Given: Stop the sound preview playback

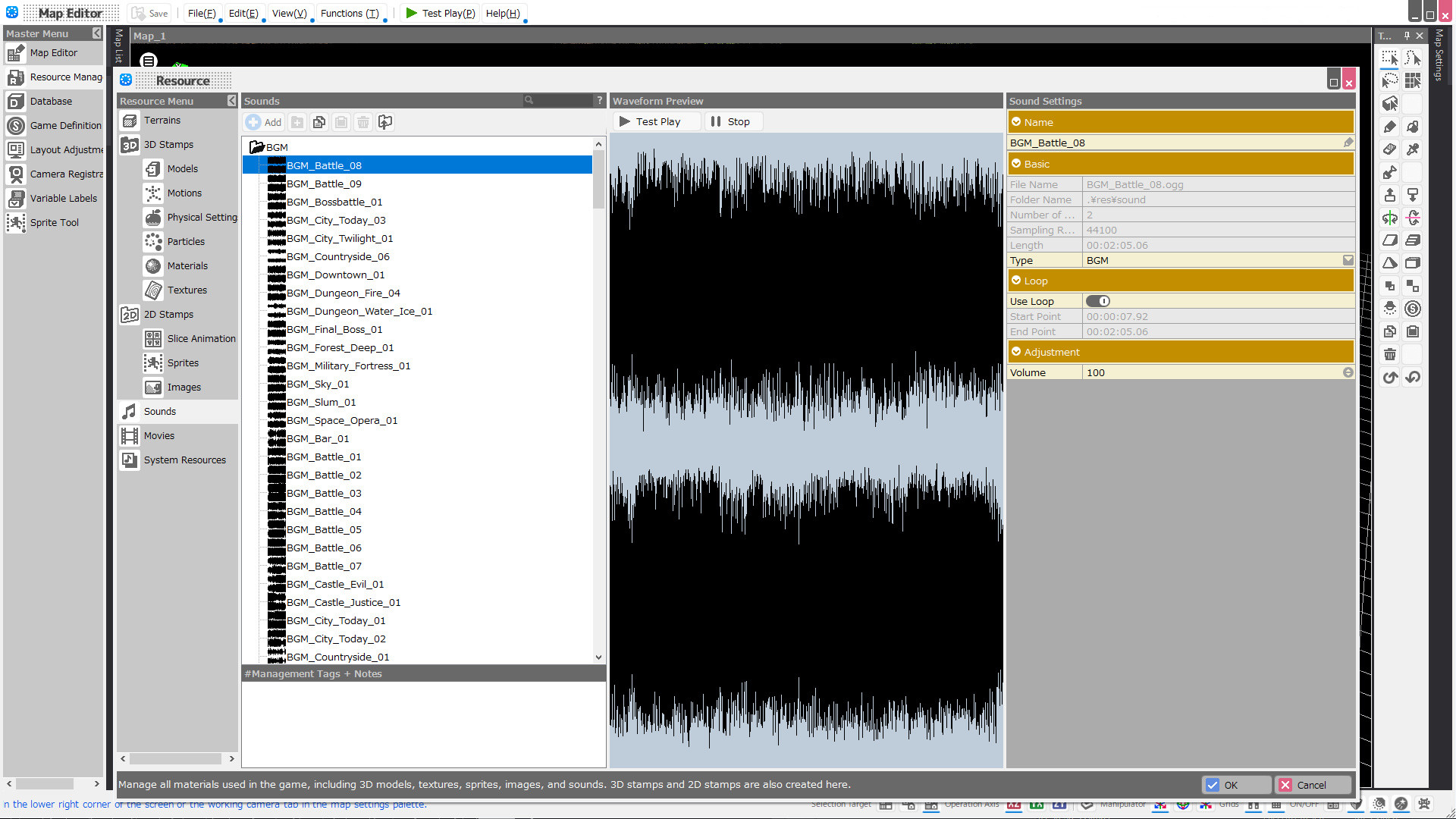Looking at the screenshot, I should point(733,121).
